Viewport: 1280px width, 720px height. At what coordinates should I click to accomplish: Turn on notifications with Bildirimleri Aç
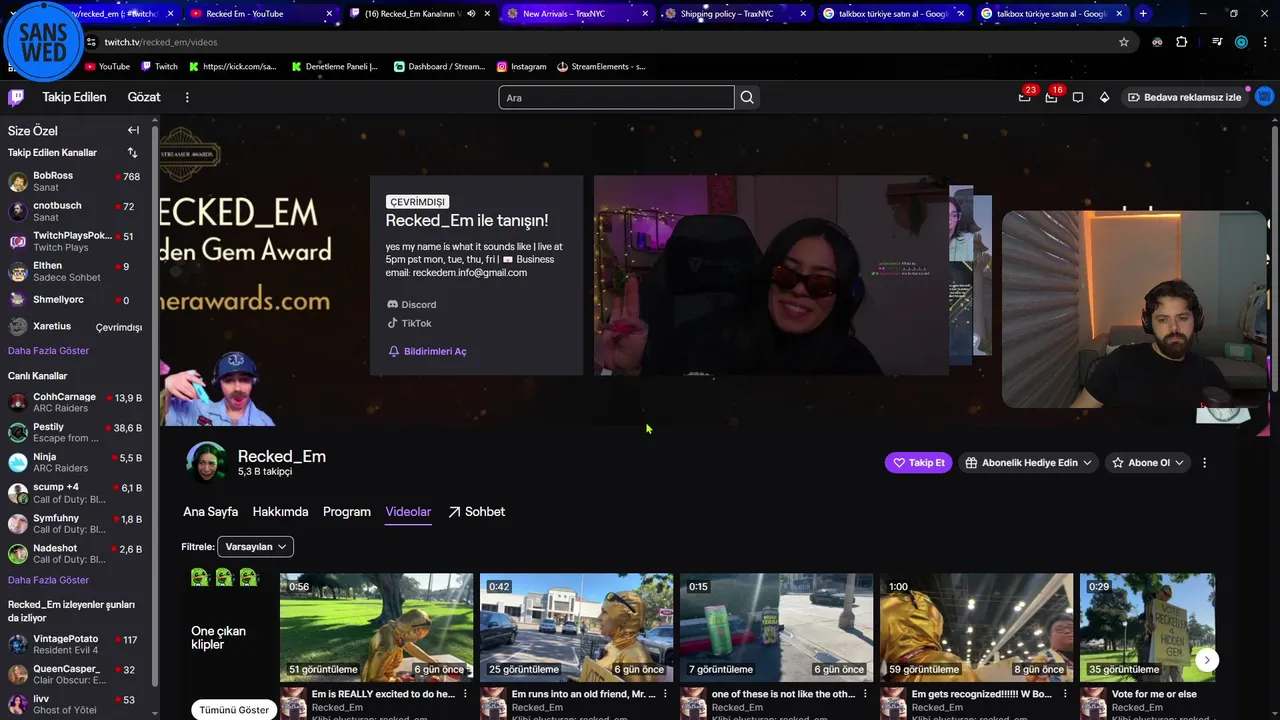click(427, 351)
